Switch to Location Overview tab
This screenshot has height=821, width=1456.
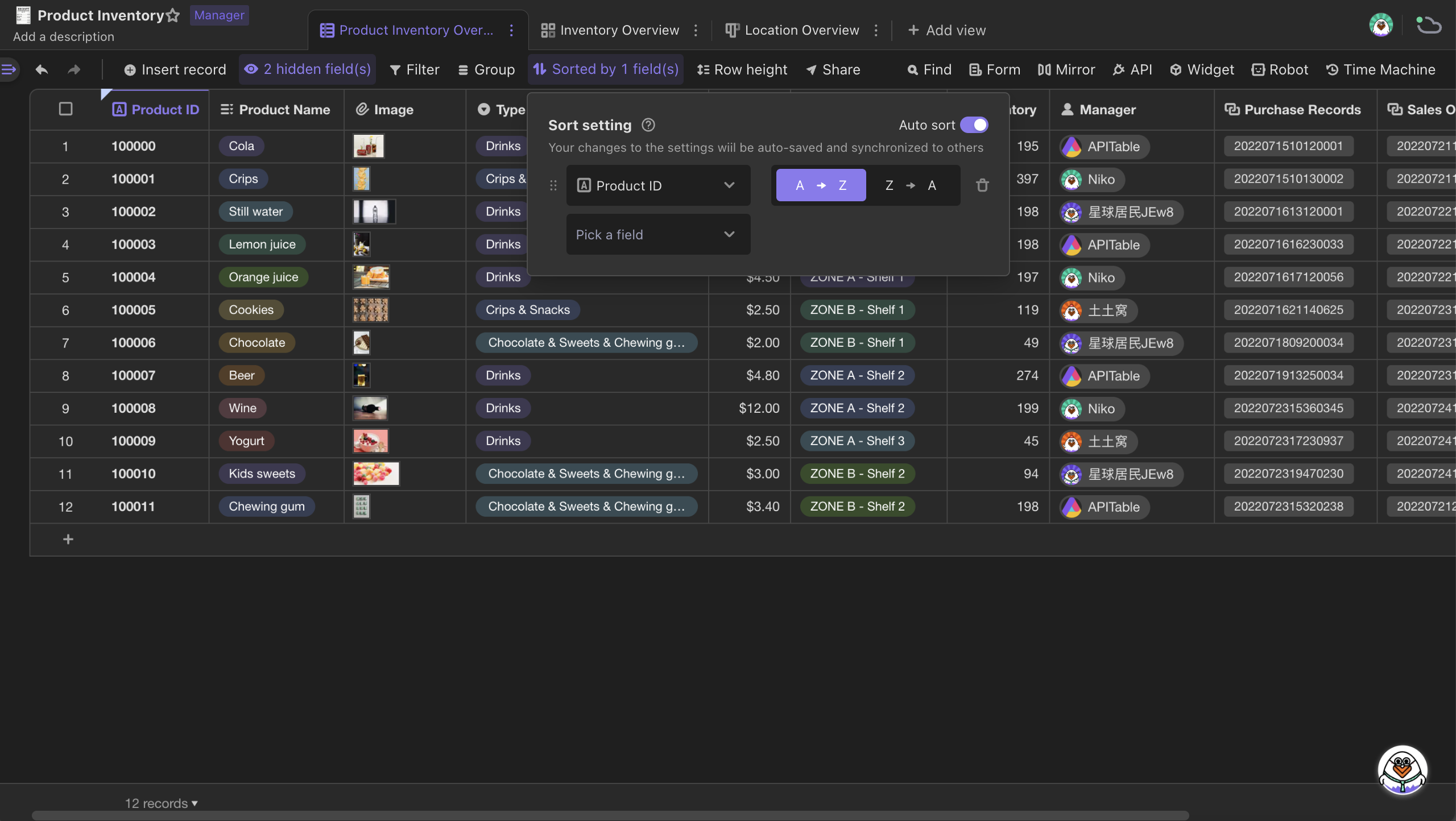[x=792, y=30]
